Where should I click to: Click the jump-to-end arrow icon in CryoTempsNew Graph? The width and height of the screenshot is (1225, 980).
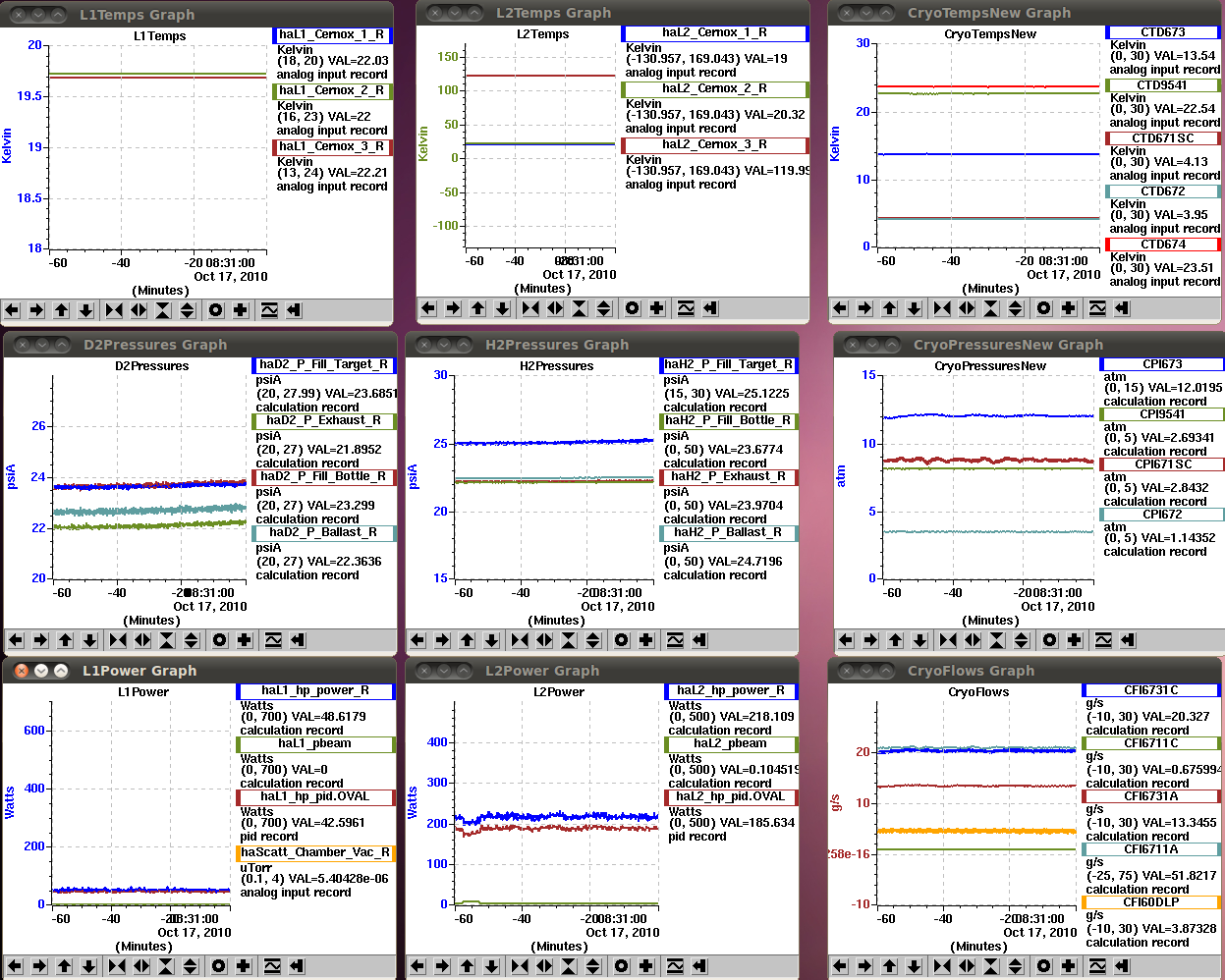coord(1122,308)
